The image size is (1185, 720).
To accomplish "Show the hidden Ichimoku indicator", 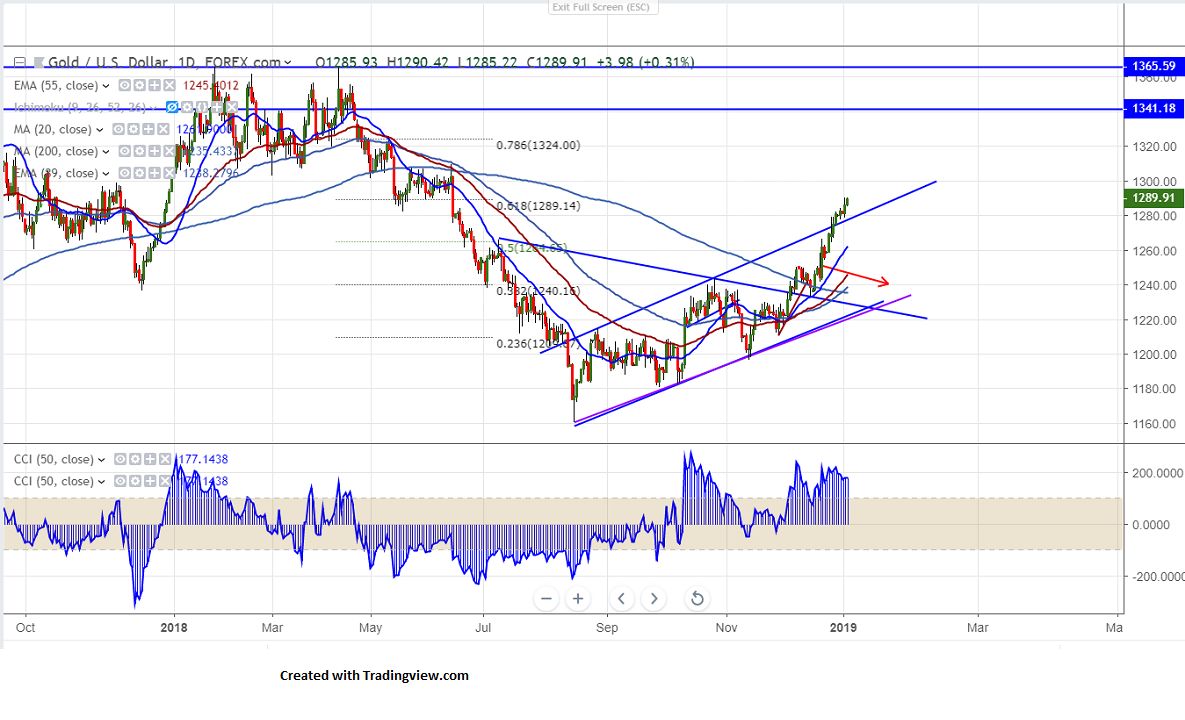I will pos(172,107).
